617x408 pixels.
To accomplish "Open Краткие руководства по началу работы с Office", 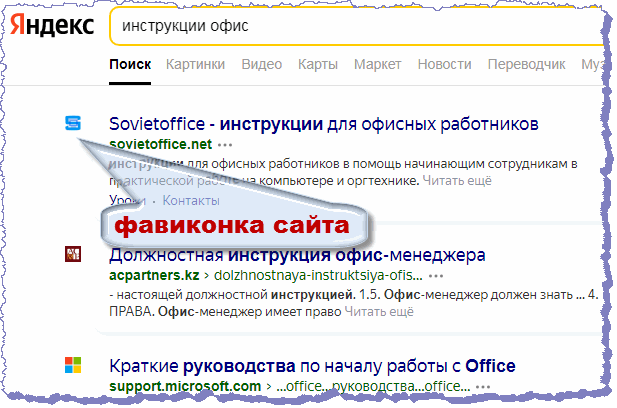I will click(x=312, y=366).
